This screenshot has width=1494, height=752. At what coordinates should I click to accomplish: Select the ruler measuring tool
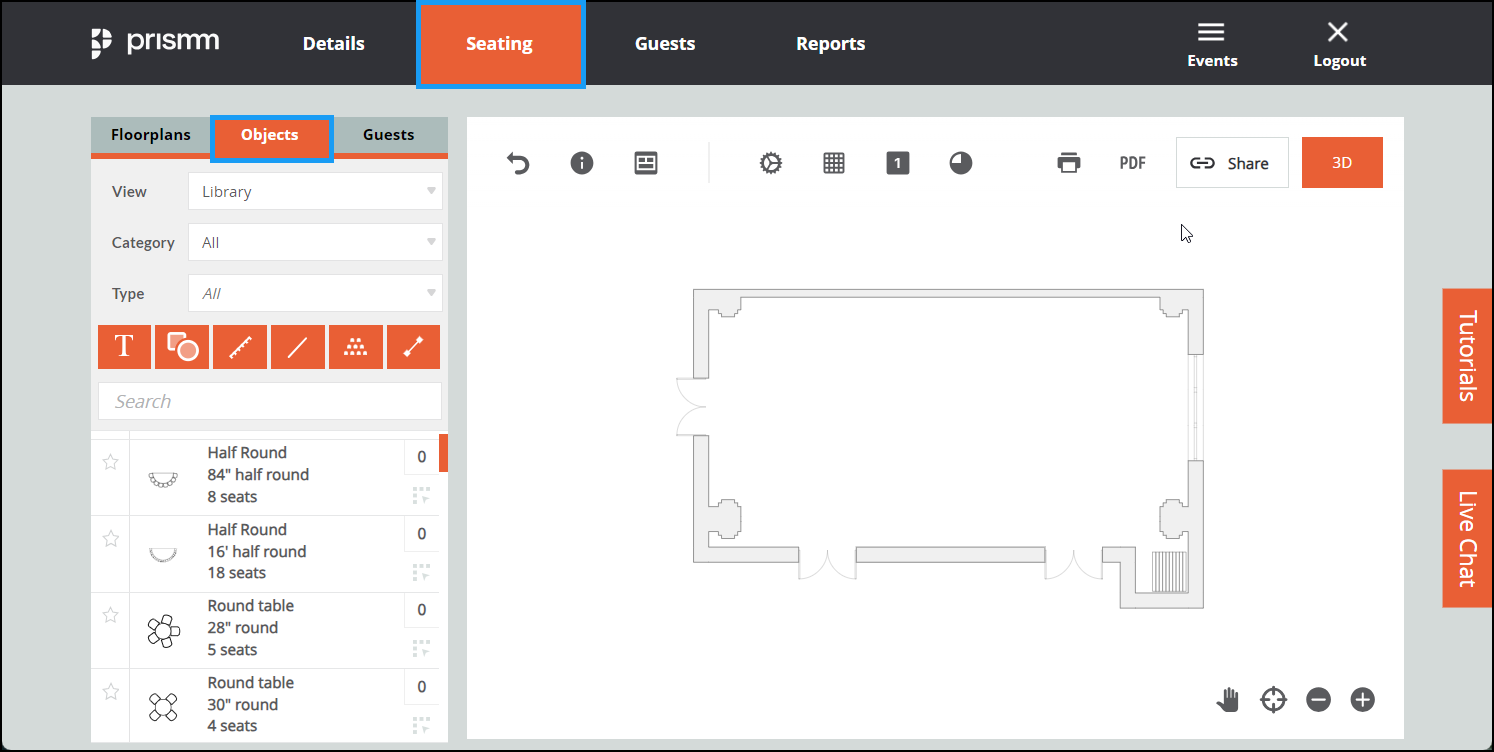240,347
